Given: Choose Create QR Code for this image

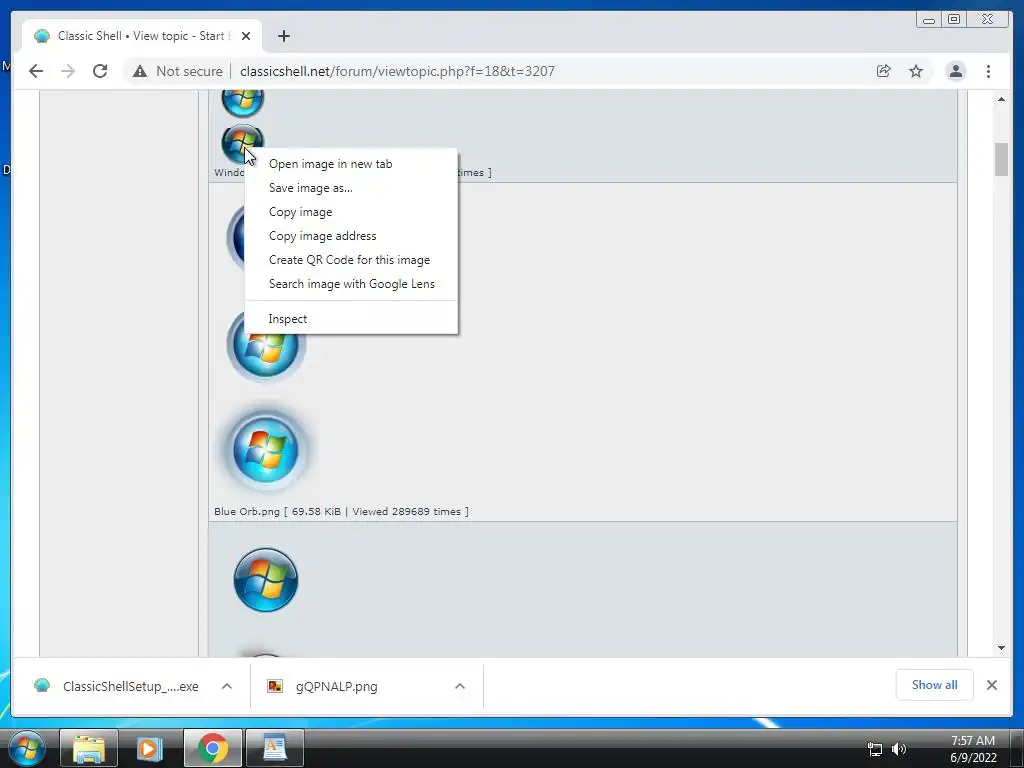Looking at the screenshot, I should [351, 260].
